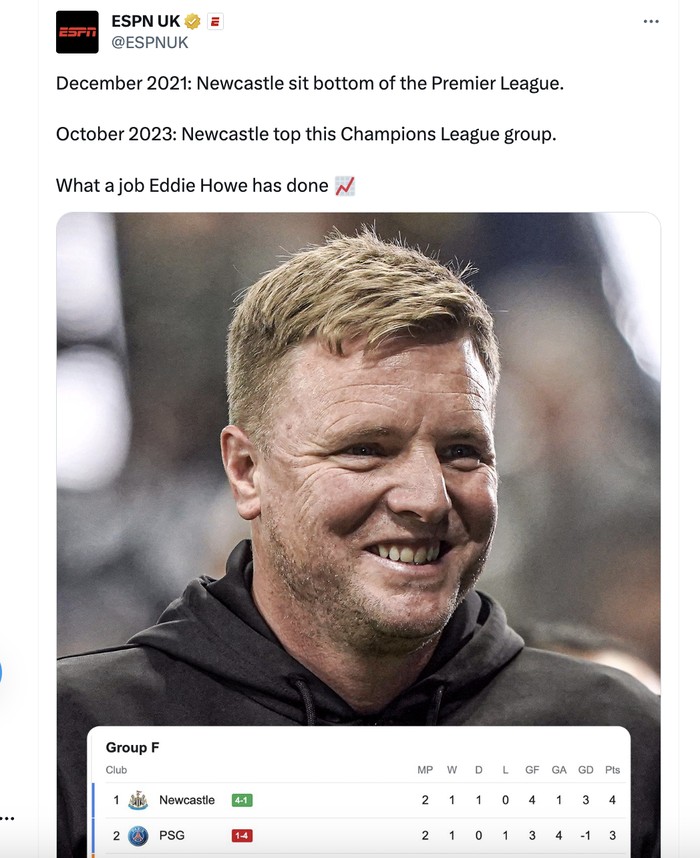
Task: Click the green 4-1 result badge
Action: [x=242, y=800]
